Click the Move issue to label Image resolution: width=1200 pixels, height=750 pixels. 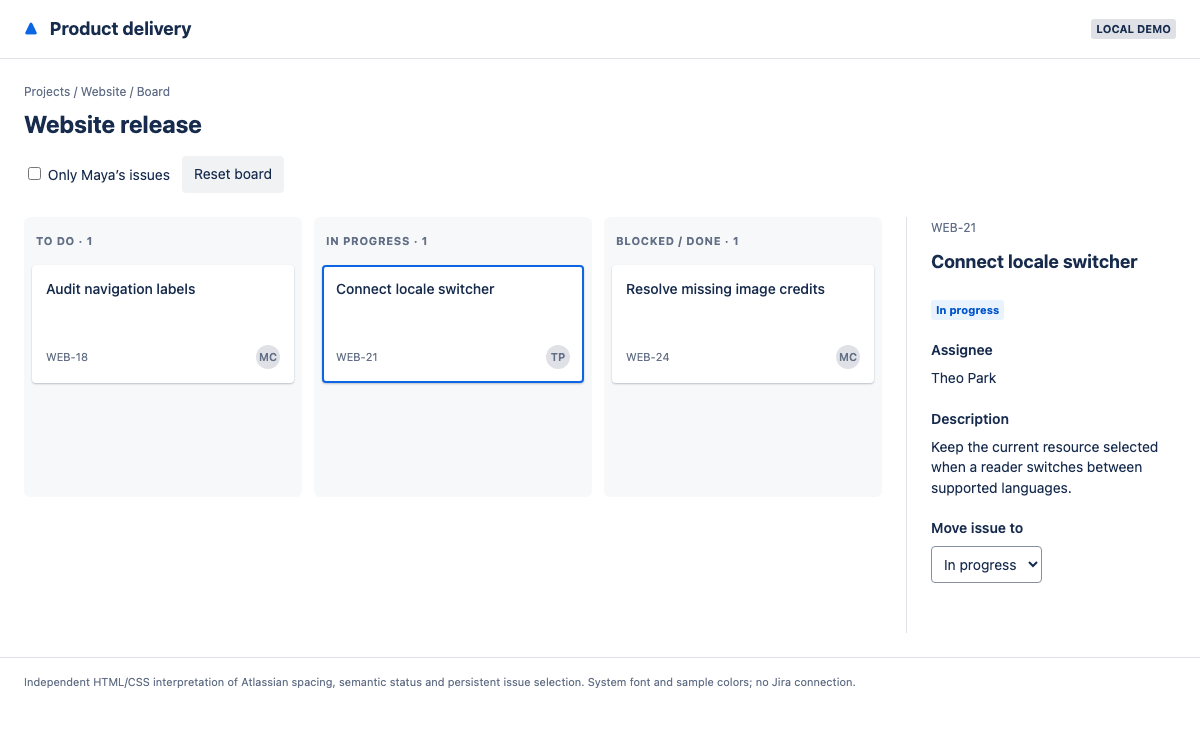coord(977,528)
